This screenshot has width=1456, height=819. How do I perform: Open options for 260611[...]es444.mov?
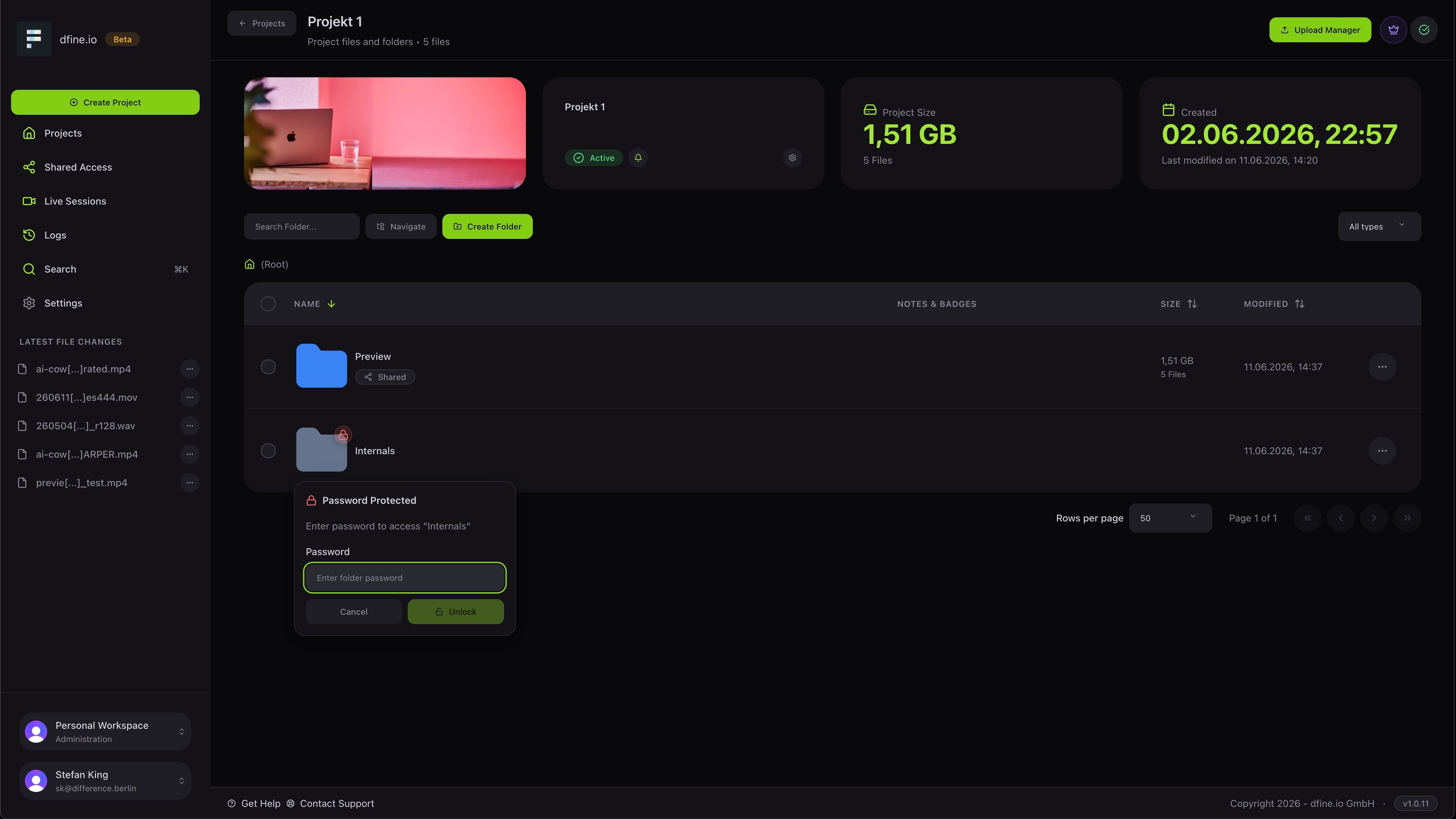point(189,397)
